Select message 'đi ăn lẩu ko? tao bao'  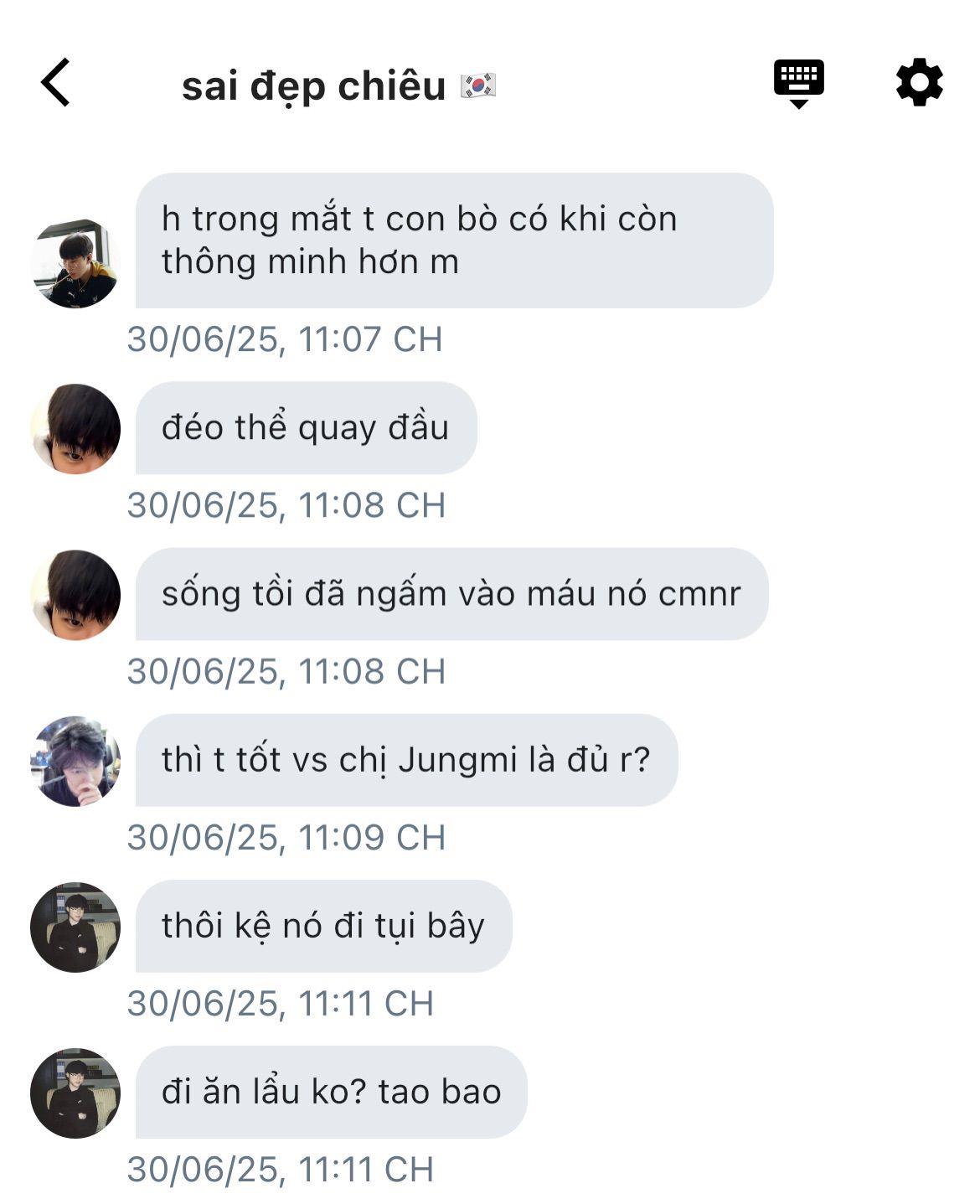[x=331, y=1092]
